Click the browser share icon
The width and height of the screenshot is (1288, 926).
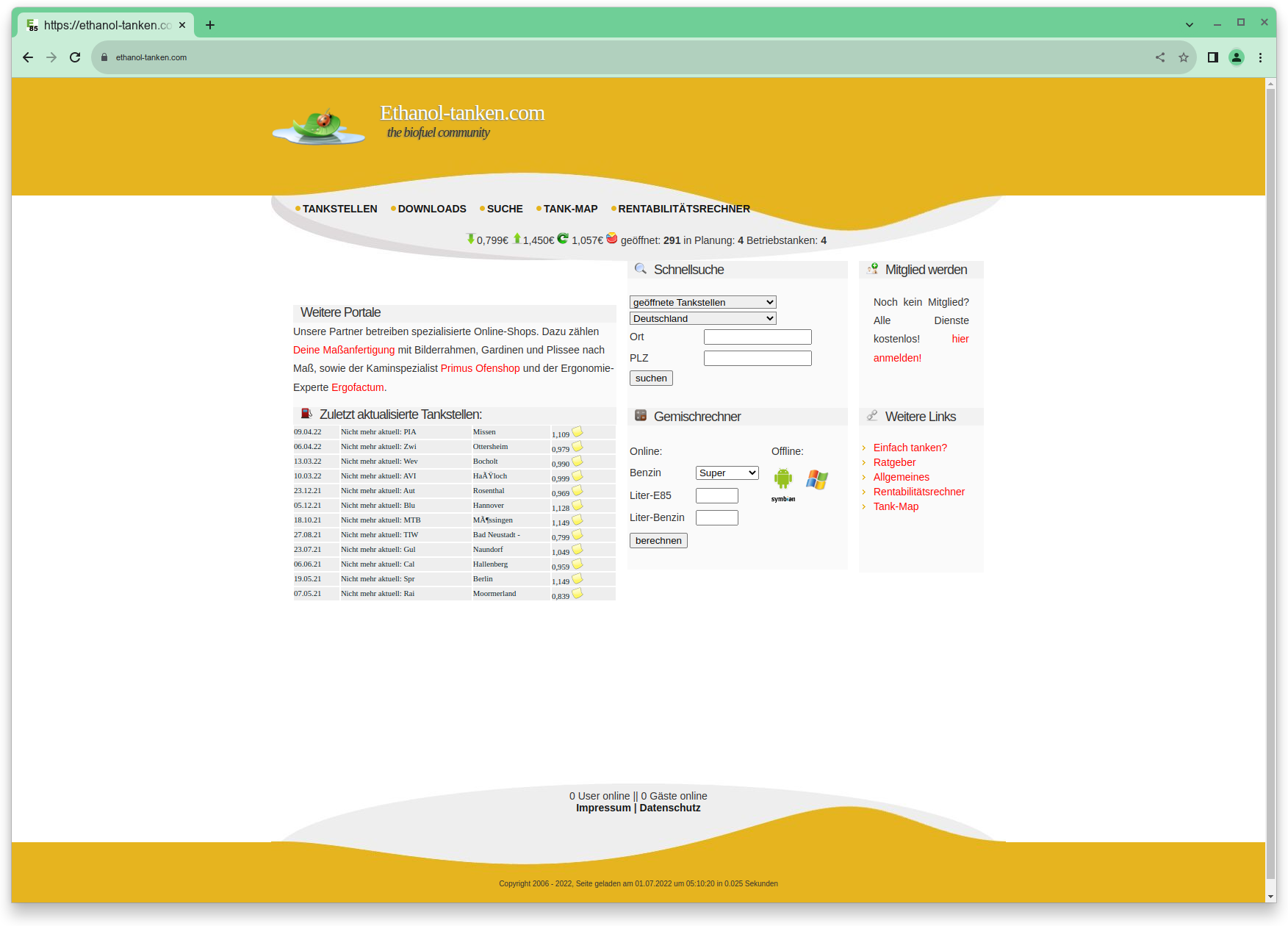[x=1160, y=57]
